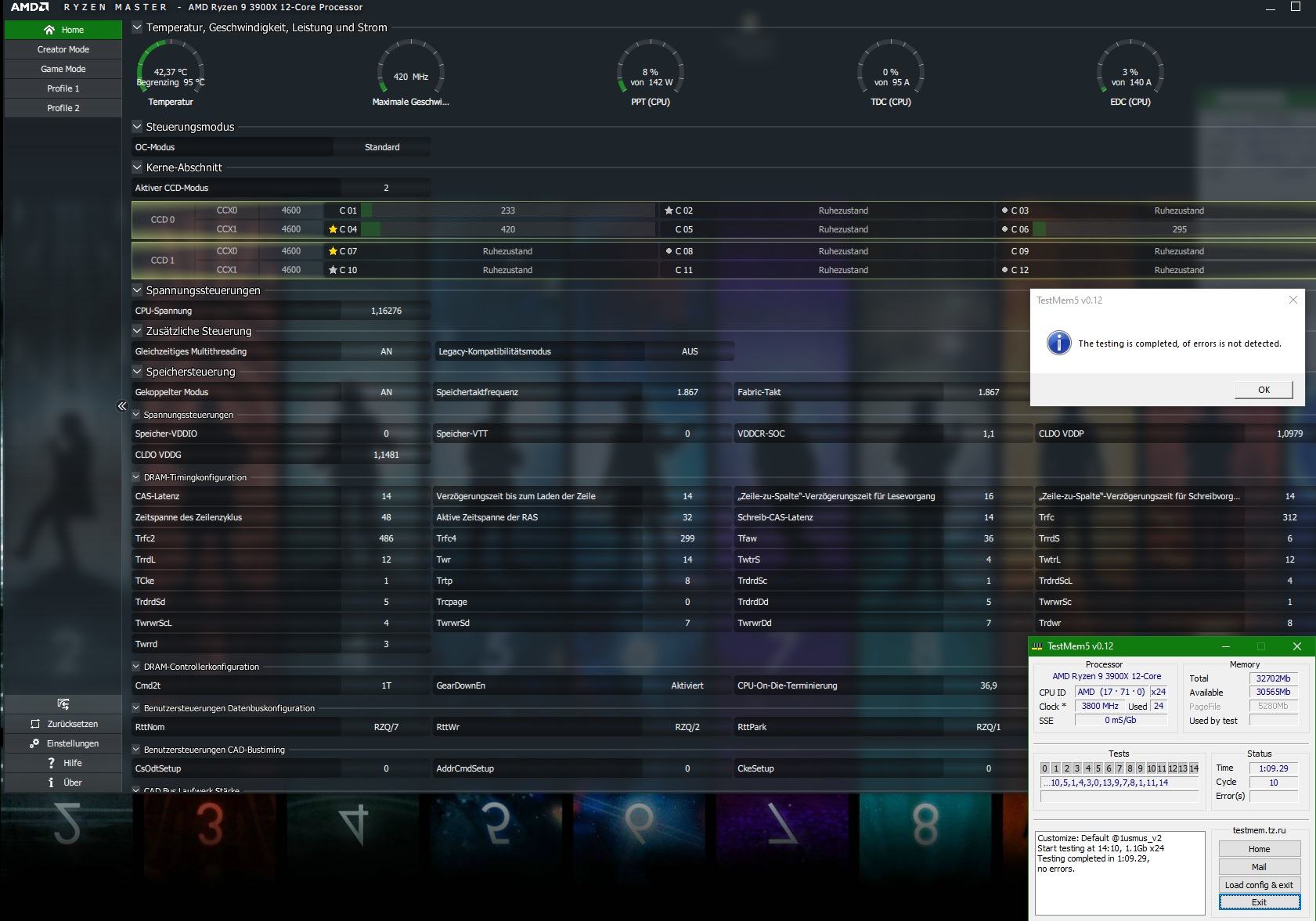This screenshot has height=921, width=1316.
Task: Collapse the Zusätzliche Steuerung section
Action: click(137, 331)
